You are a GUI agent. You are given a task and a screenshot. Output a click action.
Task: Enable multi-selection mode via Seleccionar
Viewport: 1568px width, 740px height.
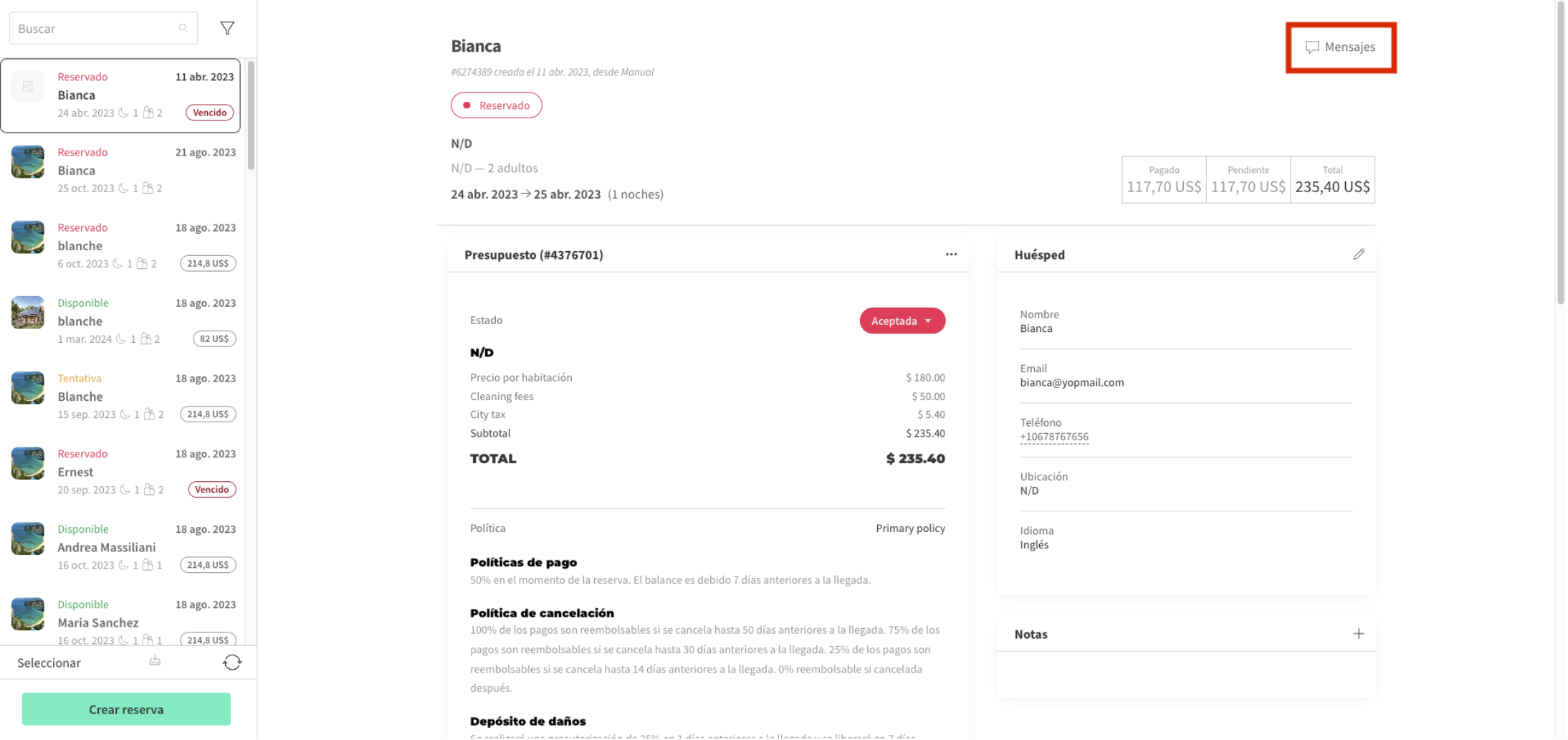coord(49,662)
